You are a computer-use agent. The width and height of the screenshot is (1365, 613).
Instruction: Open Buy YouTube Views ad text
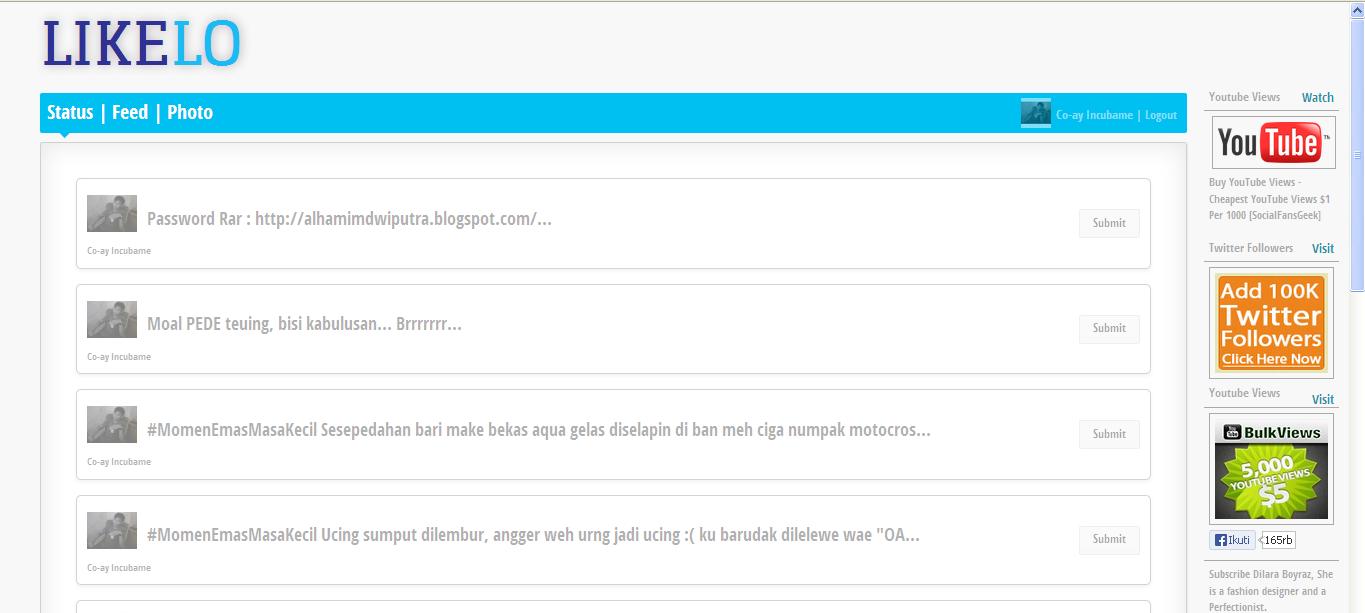1270,199
